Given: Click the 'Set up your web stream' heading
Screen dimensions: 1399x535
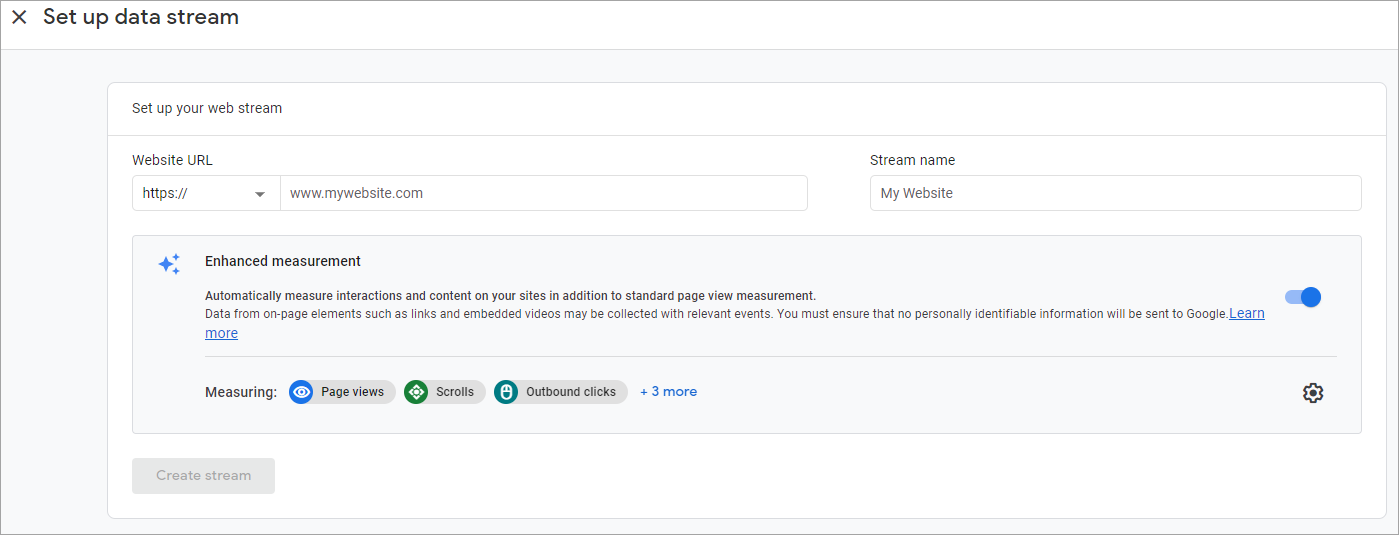Looking at the screenshot, I should click(207, 108).
